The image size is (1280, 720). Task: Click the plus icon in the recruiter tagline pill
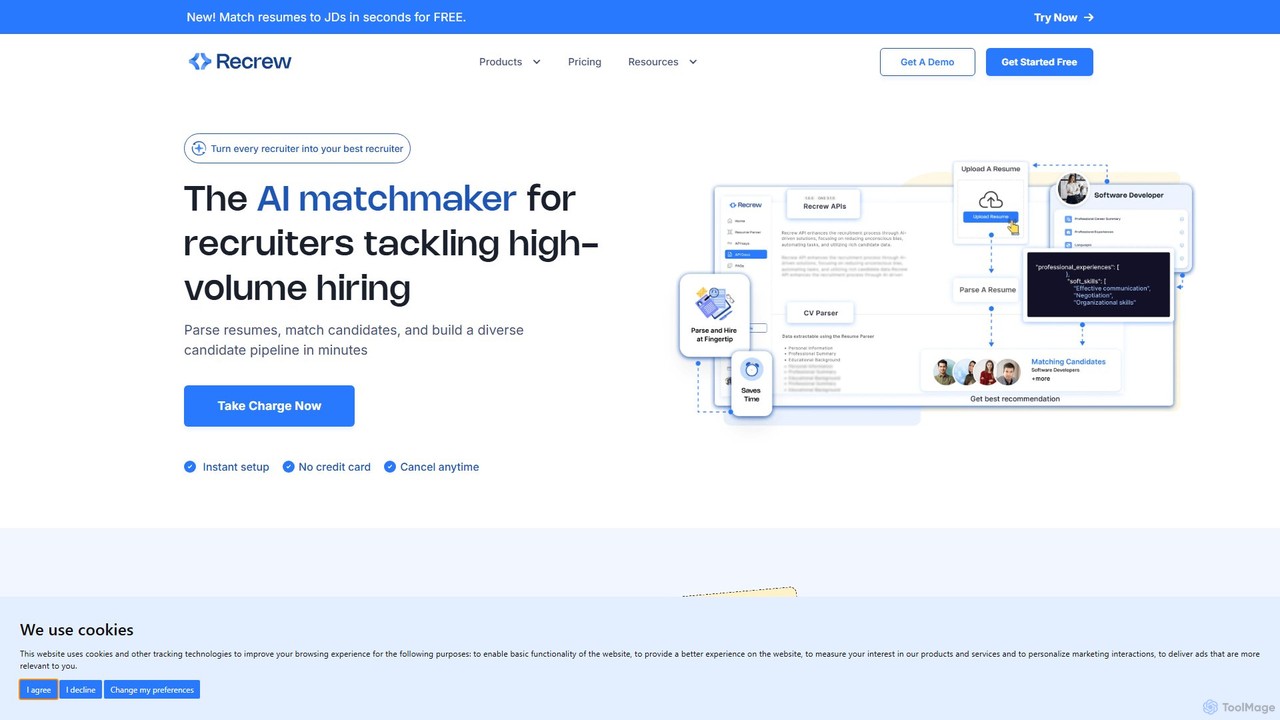click(x=198, y=148)
